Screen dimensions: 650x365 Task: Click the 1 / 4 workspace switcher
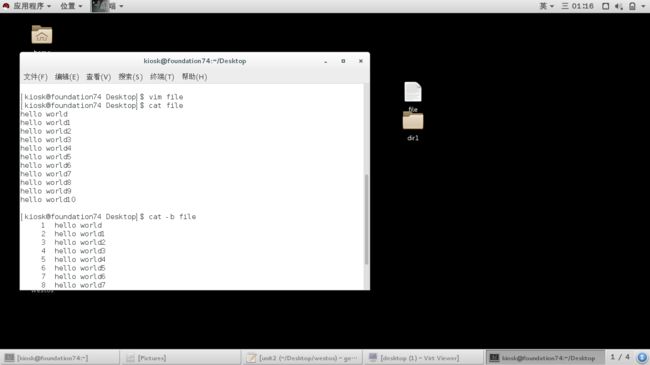coord(619,357)
